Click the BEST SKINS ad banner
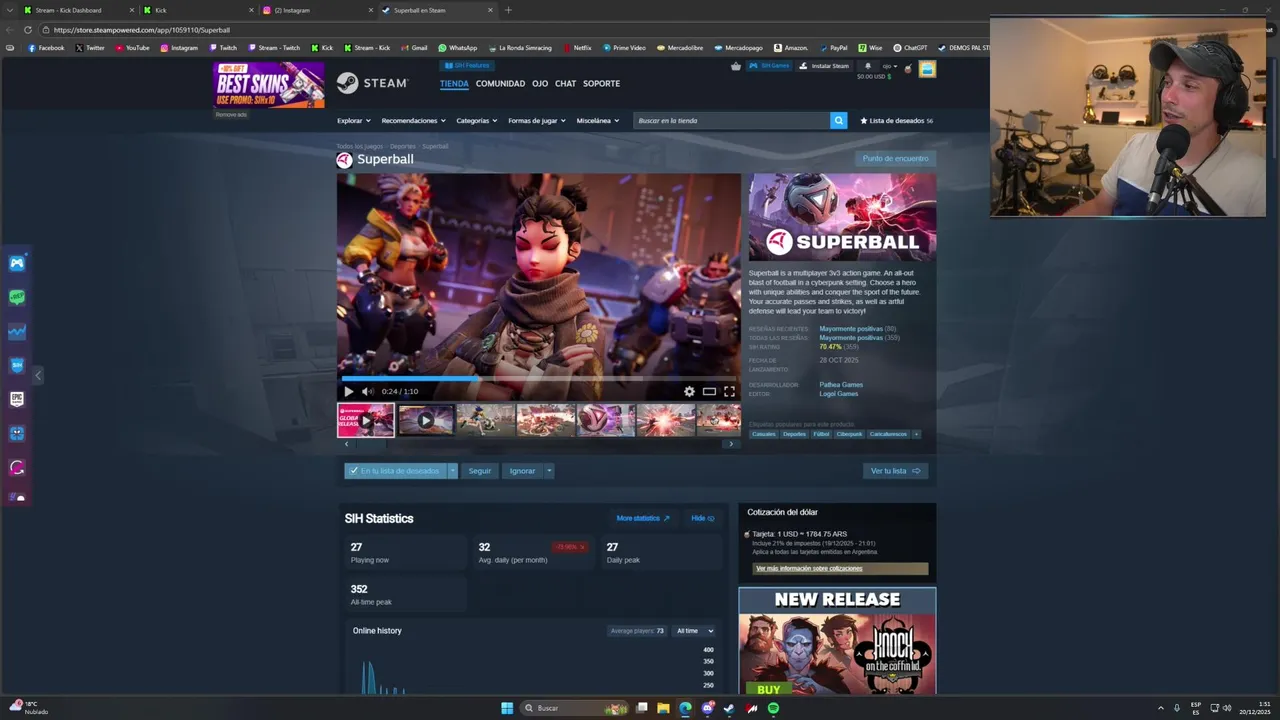Screen dimensions: 1280x720 click(268, 85)
